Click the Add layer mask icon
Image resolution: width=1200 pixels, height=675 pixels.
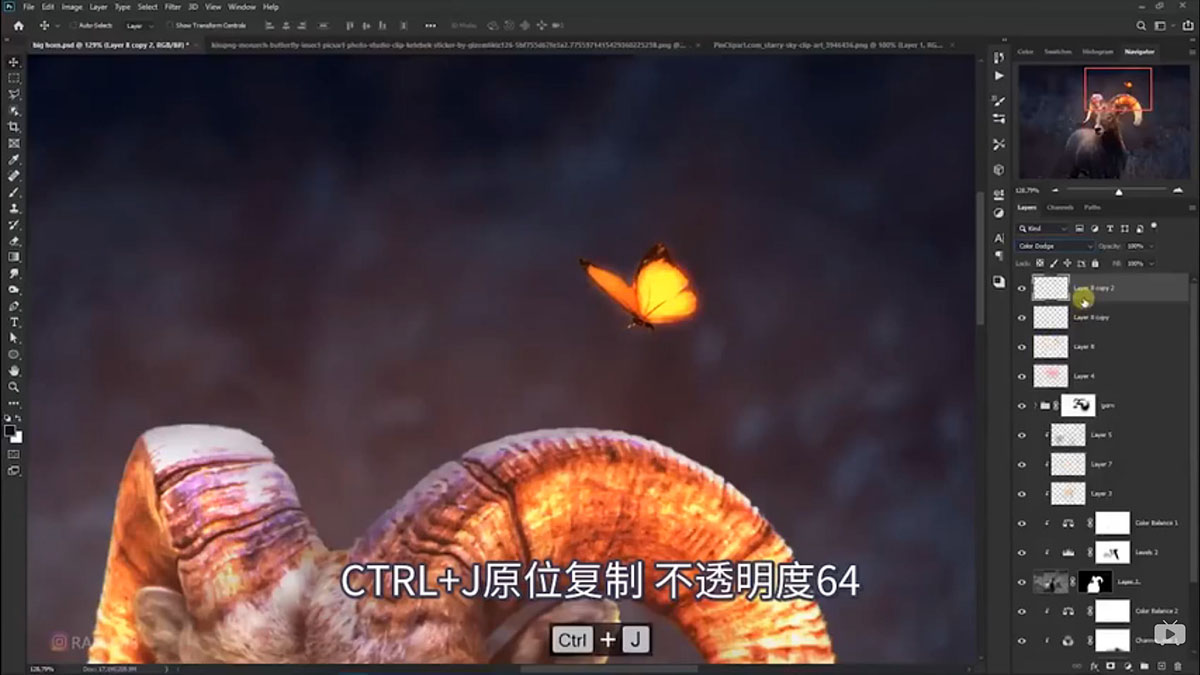tap(1110, 665)
